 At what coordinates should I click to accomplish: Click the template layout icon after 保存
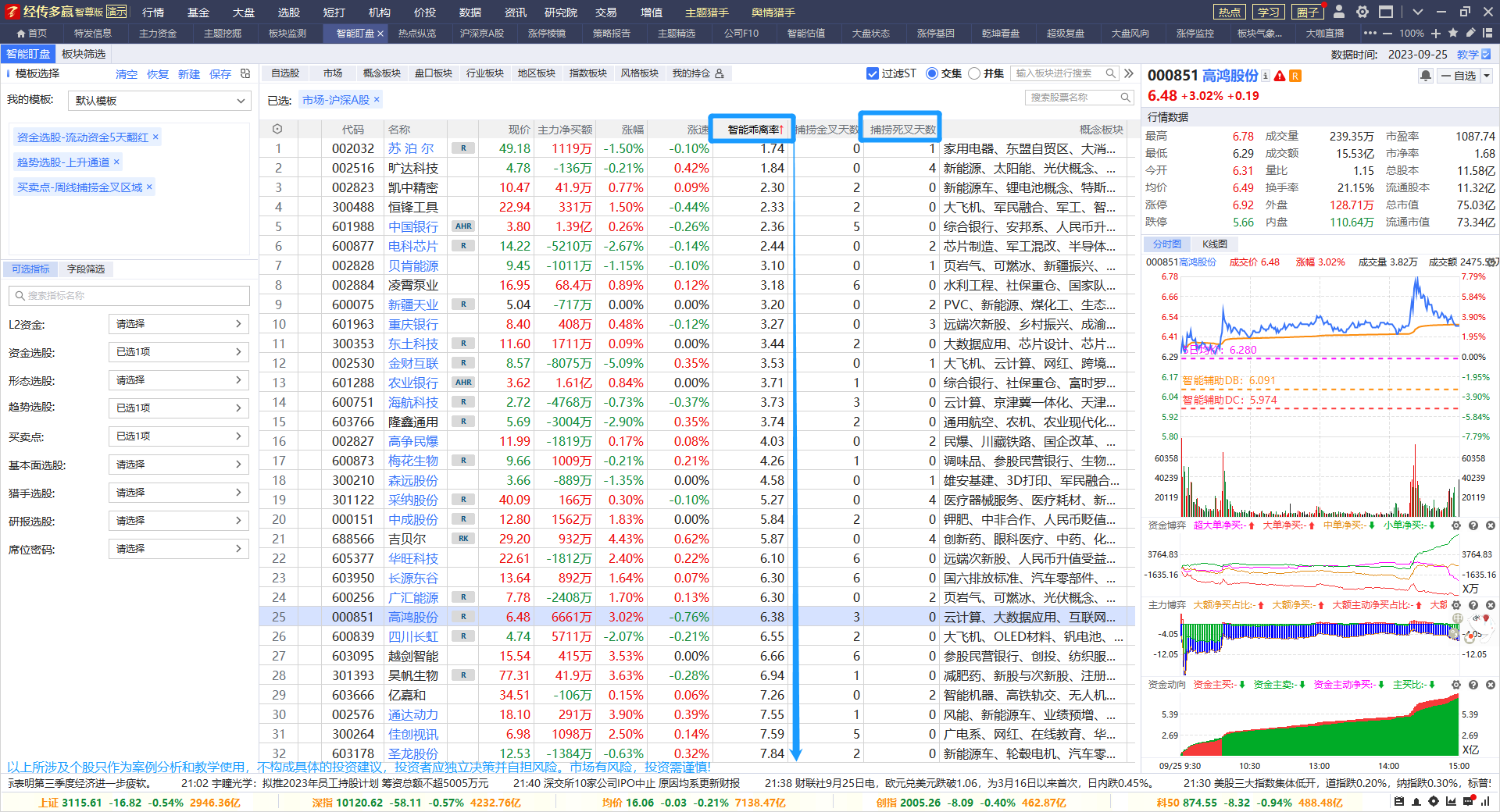[245, 73]
